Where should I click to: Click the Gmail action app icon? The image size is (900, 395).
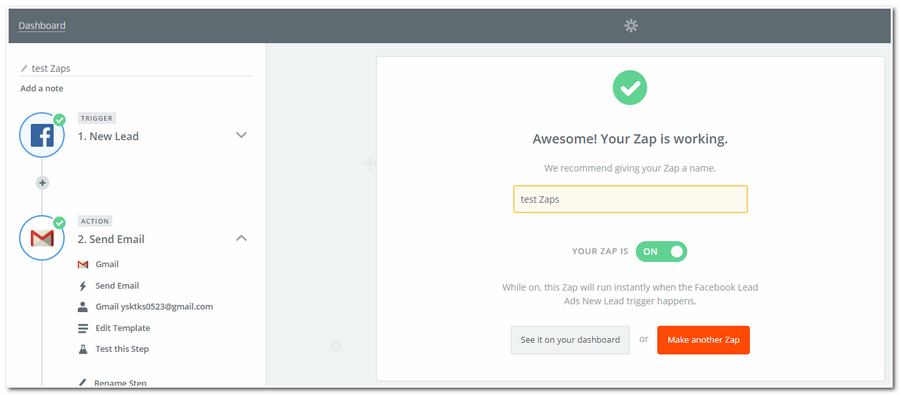pyautogui.click(x=41, y=238)
